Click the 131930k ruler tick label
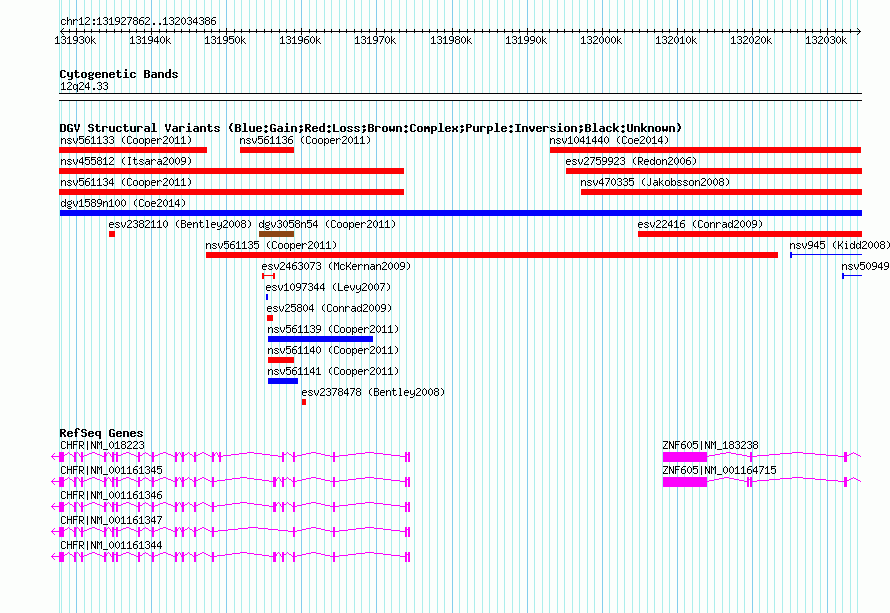The height and width of the screenshot is (613, 890). 75,40
